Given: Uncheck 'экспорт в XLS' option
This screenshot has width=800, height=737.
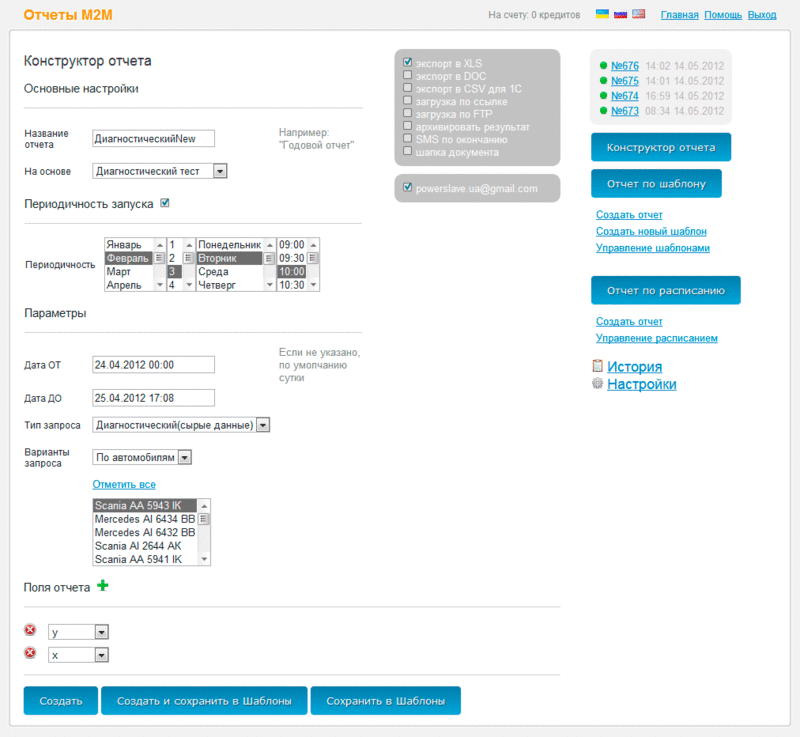Looking at the screenshot, I should [x=408, y=62].
